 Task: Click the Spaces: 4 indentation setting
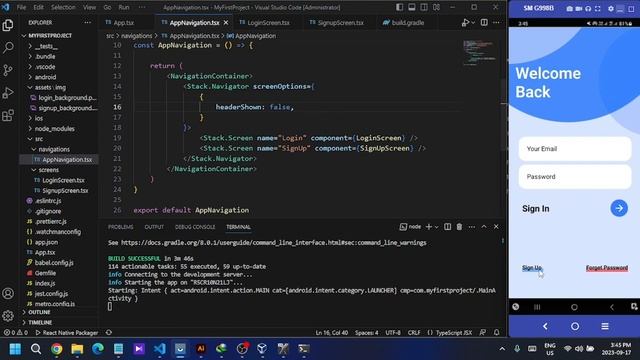366,333
